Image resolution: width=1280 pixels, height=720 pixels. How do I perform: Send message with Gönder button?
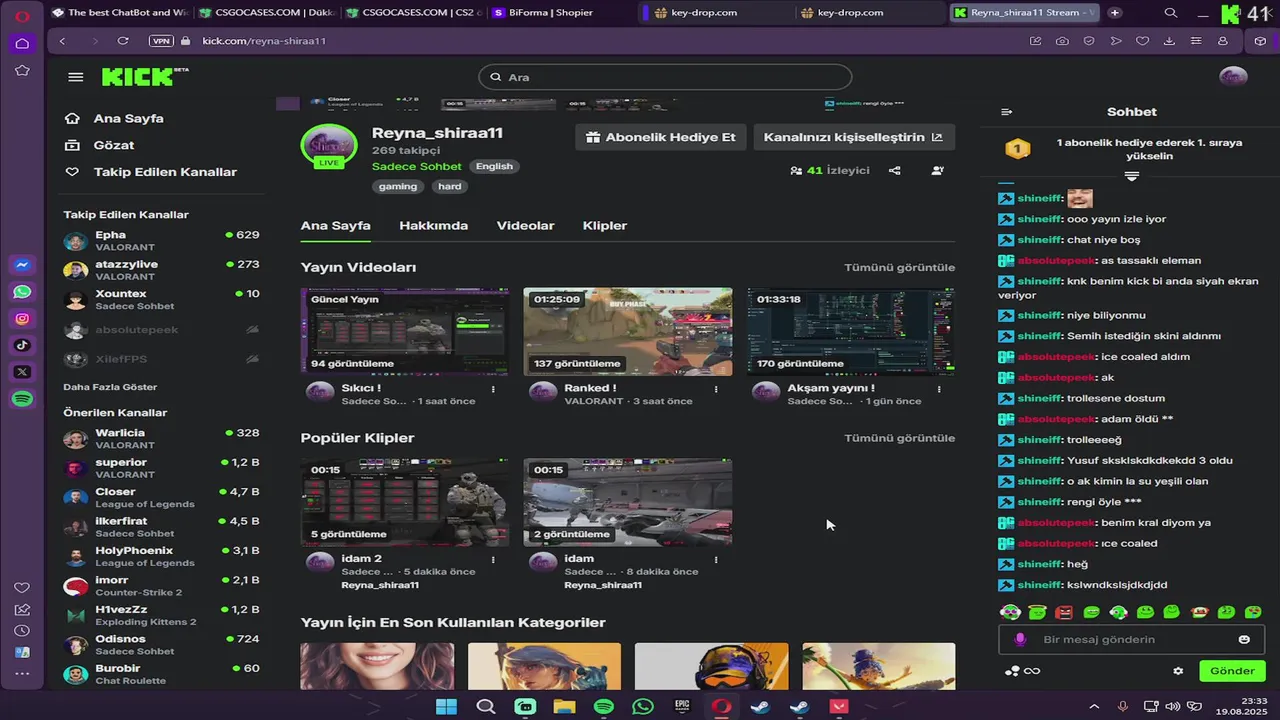point(1232,671)
